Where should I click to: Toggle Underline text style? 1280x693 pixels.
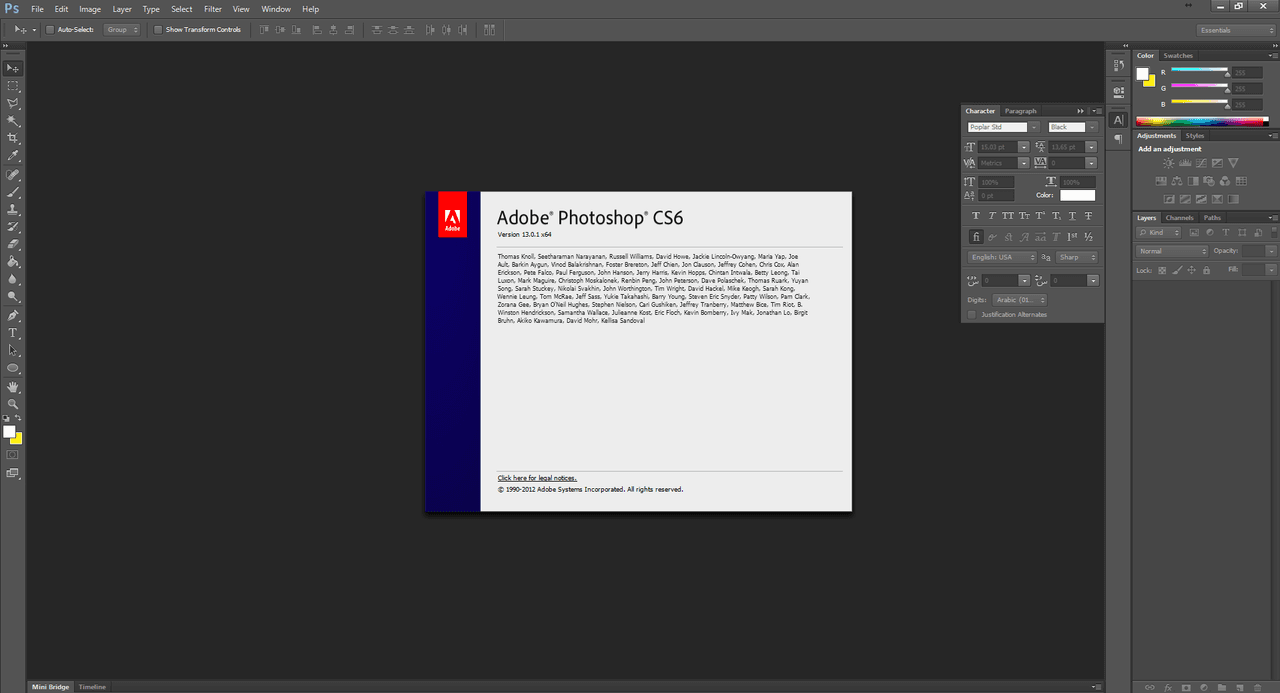[x=1072, y=216]
